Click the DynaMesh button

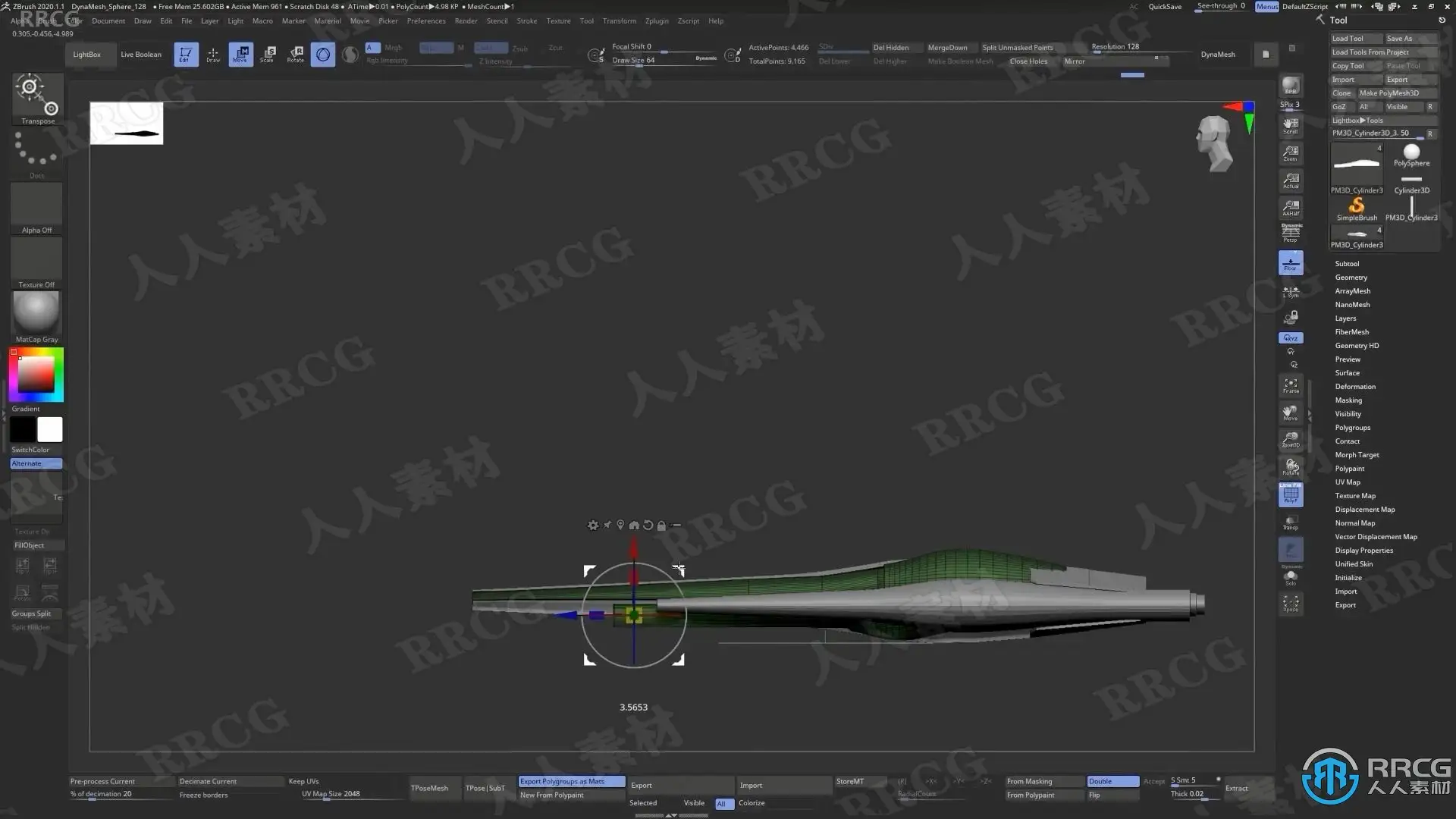tap(1217, 55)
